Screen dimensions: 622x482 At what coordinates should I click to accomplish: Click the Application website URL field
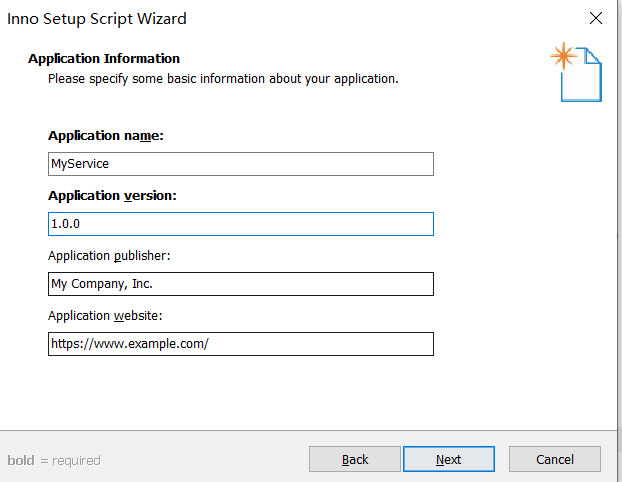(240, 344)
